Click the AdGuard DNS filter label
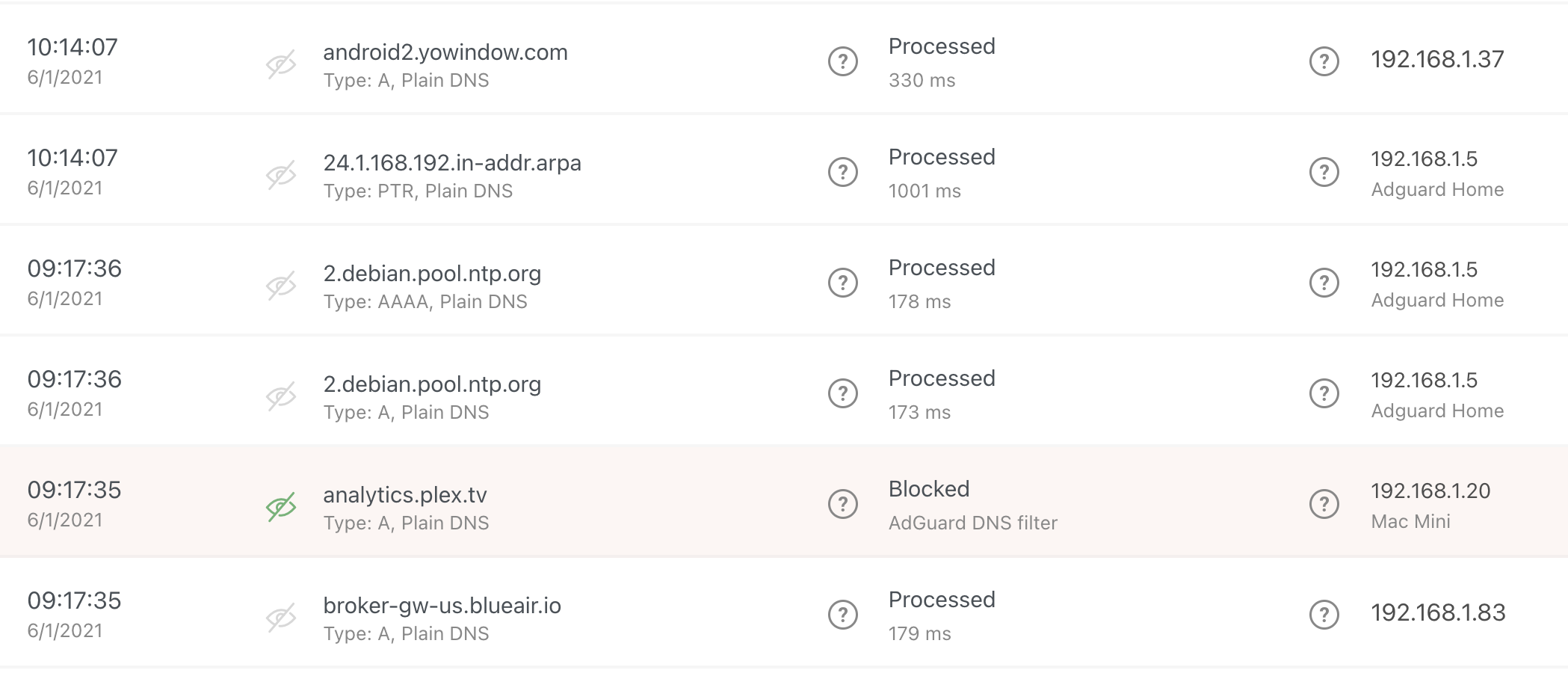 tap(972, 523)
